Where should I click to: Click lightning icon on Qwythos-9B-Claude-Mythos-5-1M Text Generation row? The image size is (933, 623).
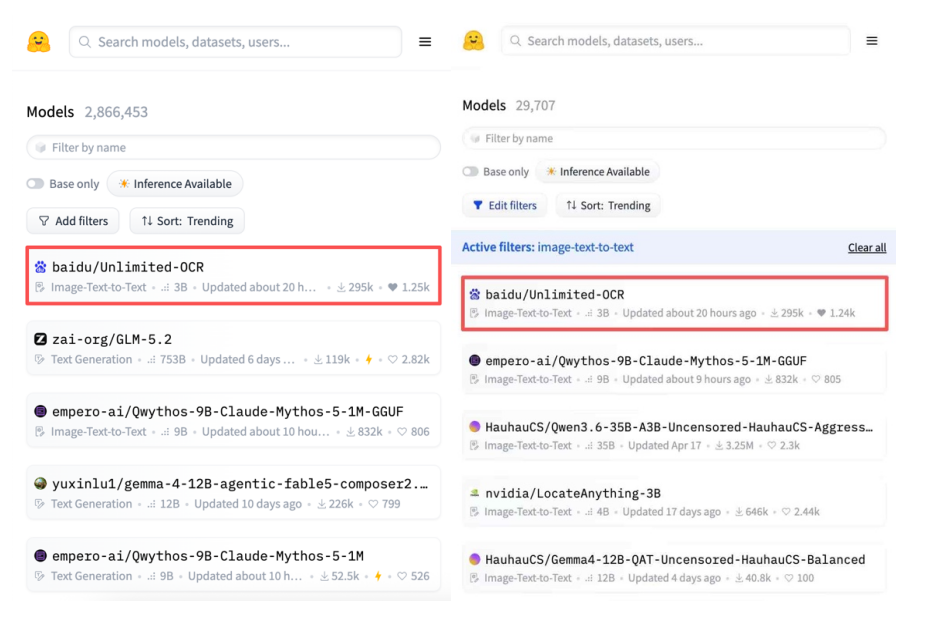pyautogui.click(x=378, y=576)
